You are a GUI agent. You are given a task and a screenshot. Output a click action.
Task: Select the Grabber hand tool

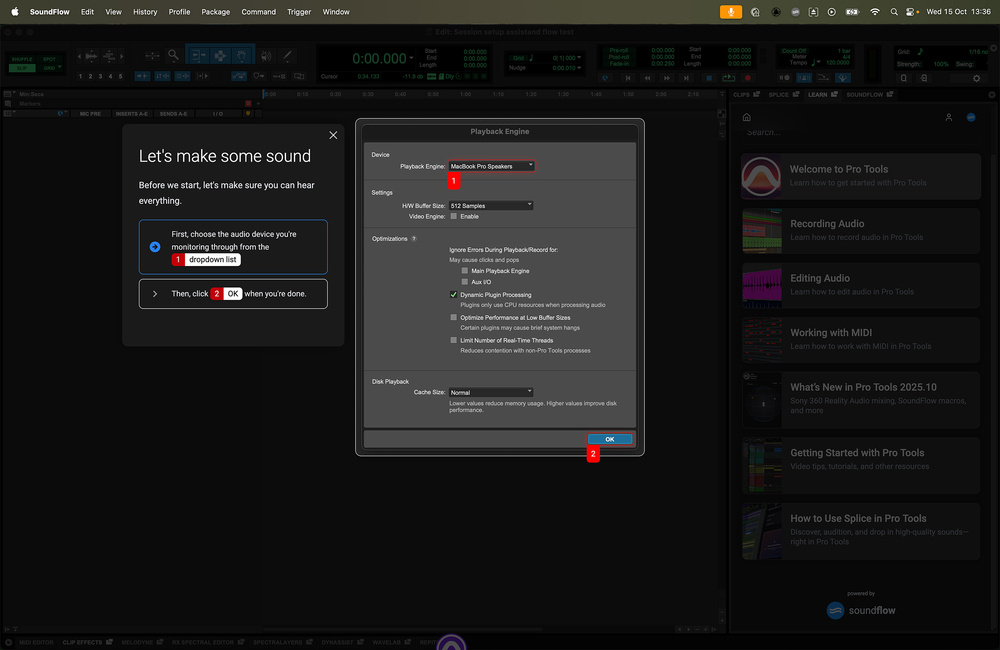[241, 56]
